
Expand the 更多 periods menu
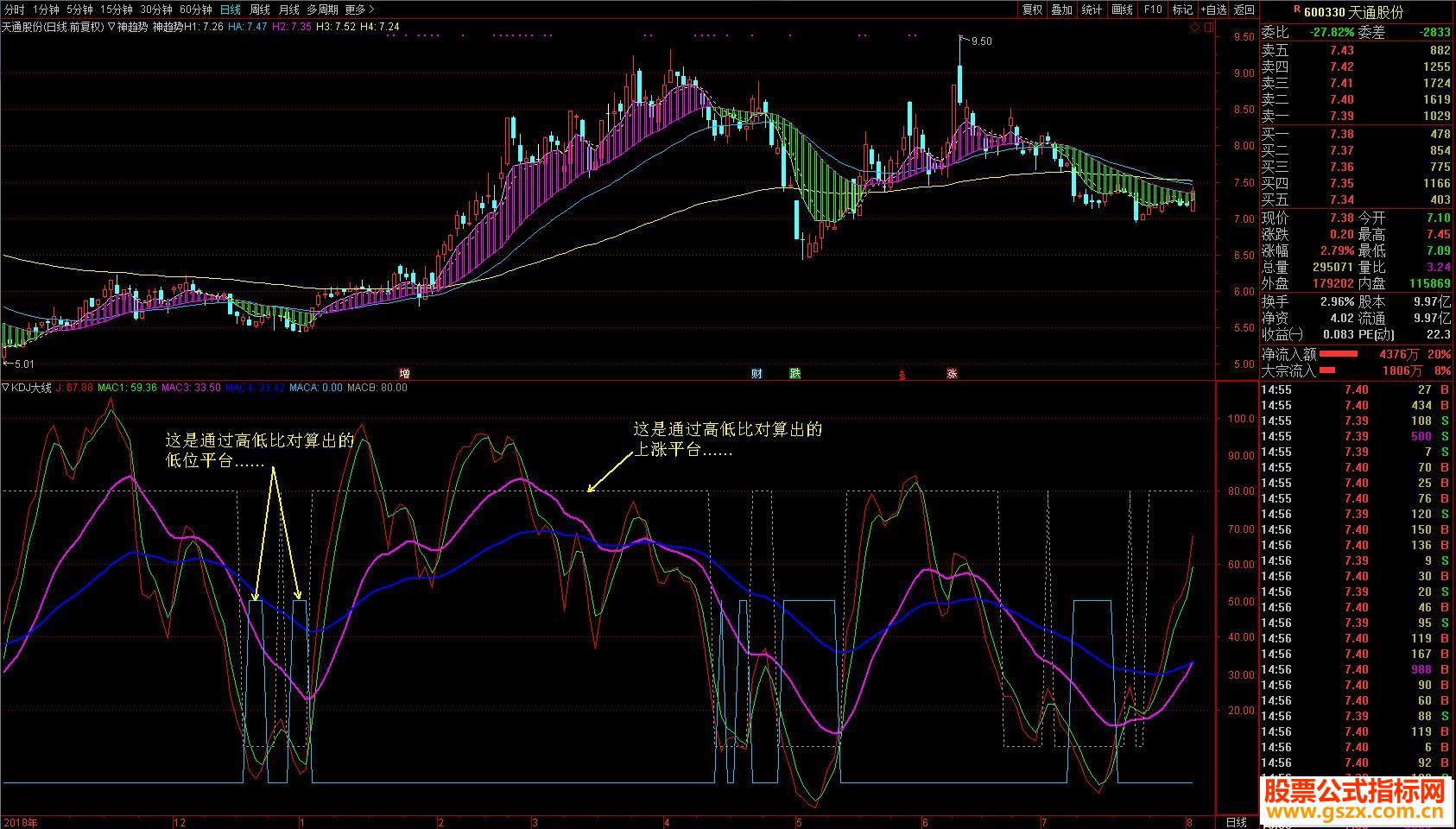pyautogui.click(x=359, y=9)
